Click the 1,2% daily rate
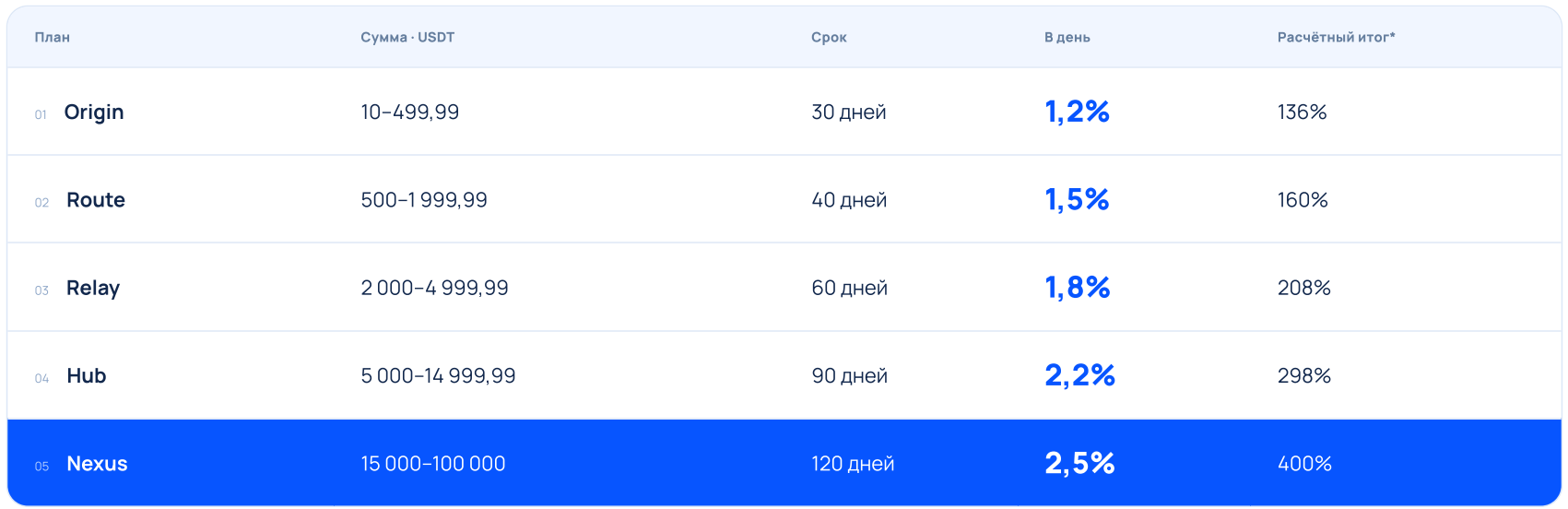 [x=1077, y=112]
